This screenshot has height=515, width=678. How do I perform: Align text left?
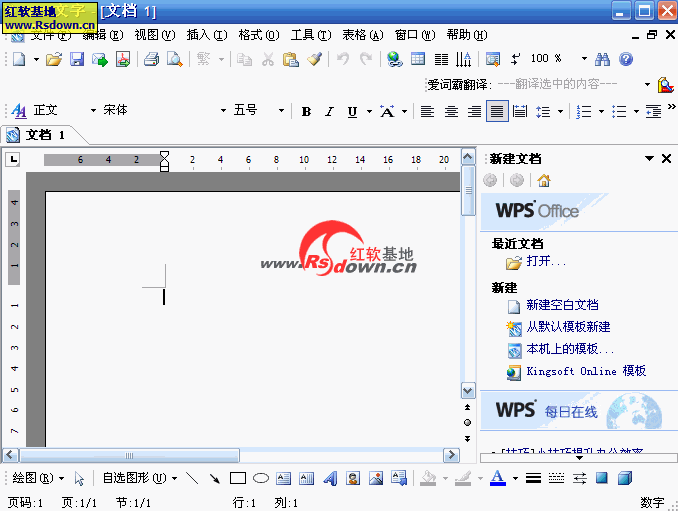tap(427, 112)
